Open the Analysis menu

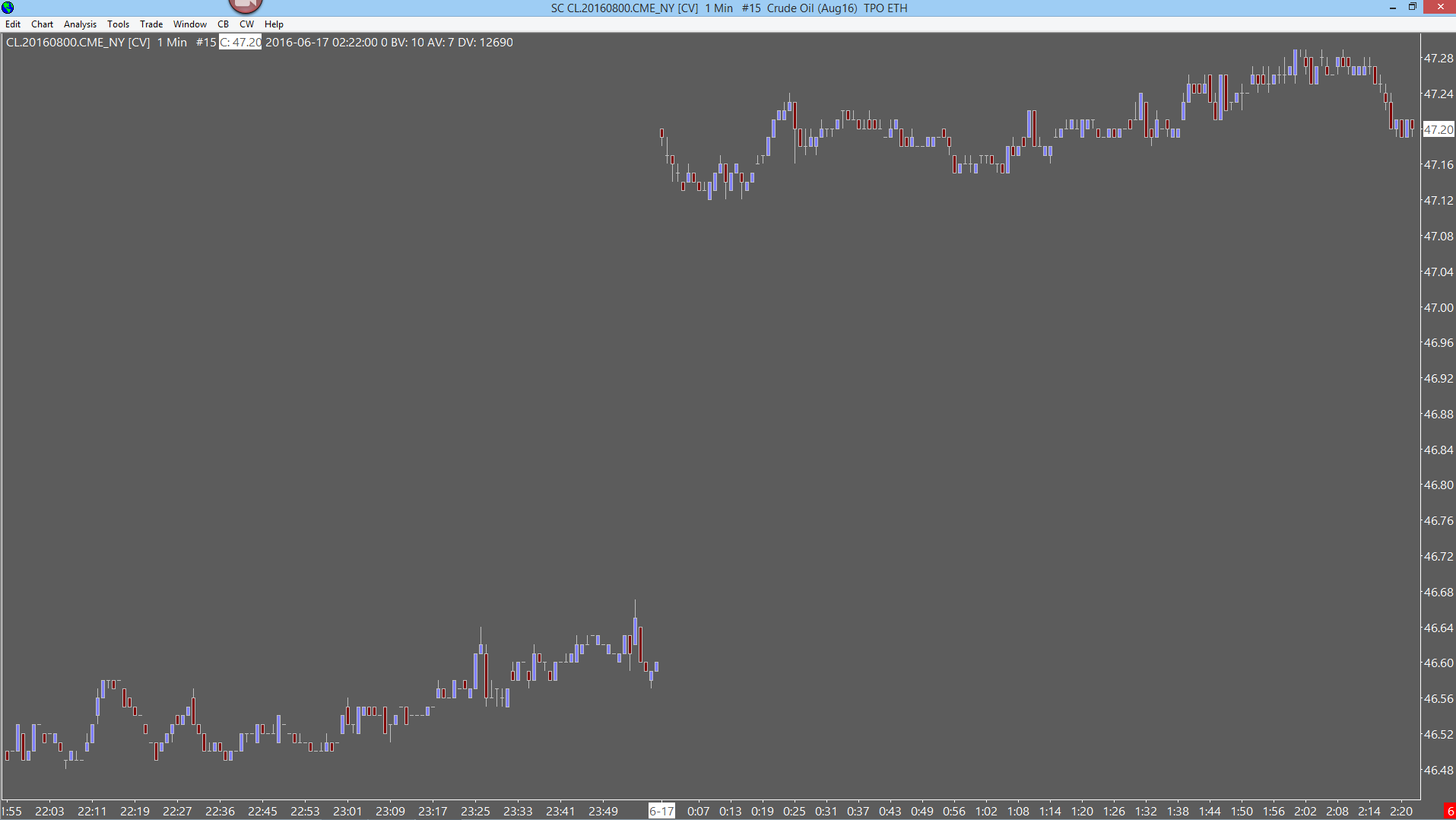tap(80, 24)
